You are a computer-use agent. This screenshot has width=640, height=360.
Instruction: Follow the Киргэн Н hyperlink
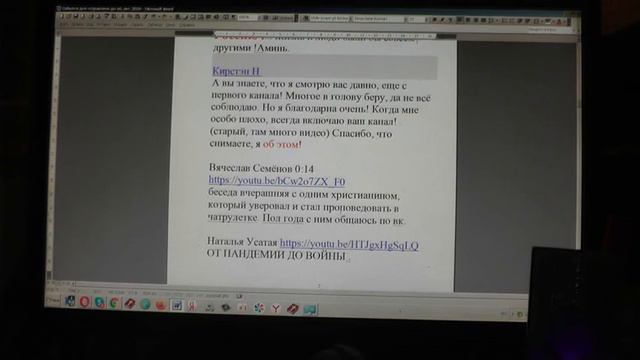[x=236, y=71]
